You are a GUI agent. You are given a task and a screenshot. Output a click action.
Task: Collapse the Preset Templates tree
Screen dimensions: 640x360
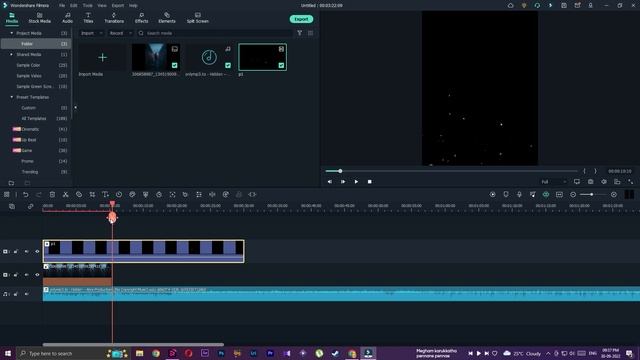click(x=11, y=97)
